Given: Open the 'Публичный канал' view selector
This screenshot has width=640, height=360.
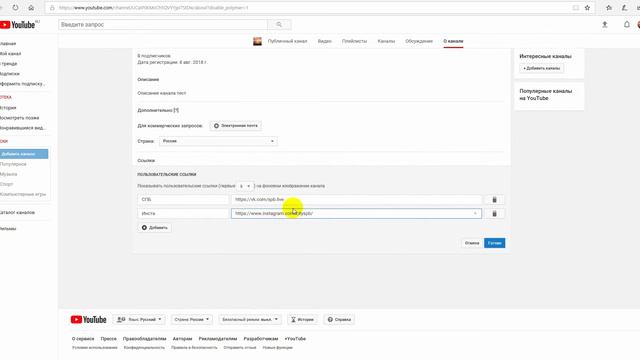Looking at the screenshot, I should (287, 41).
